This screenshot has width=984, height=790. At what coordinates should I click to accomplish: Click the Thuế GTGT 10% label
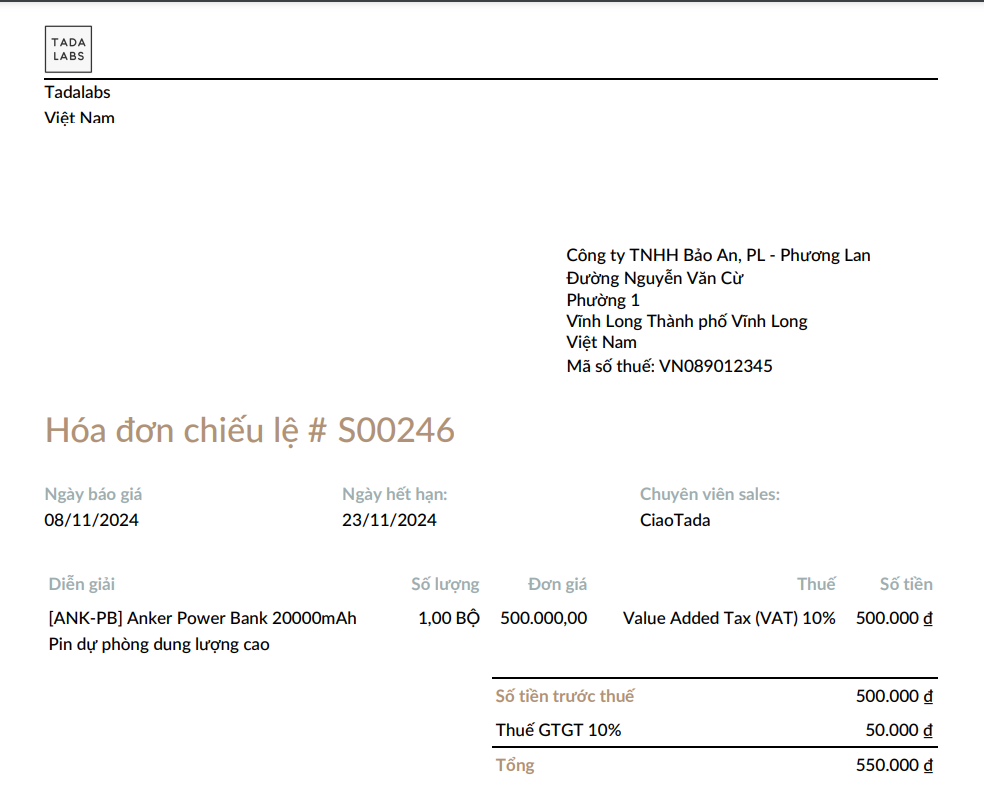click(558, 730)
